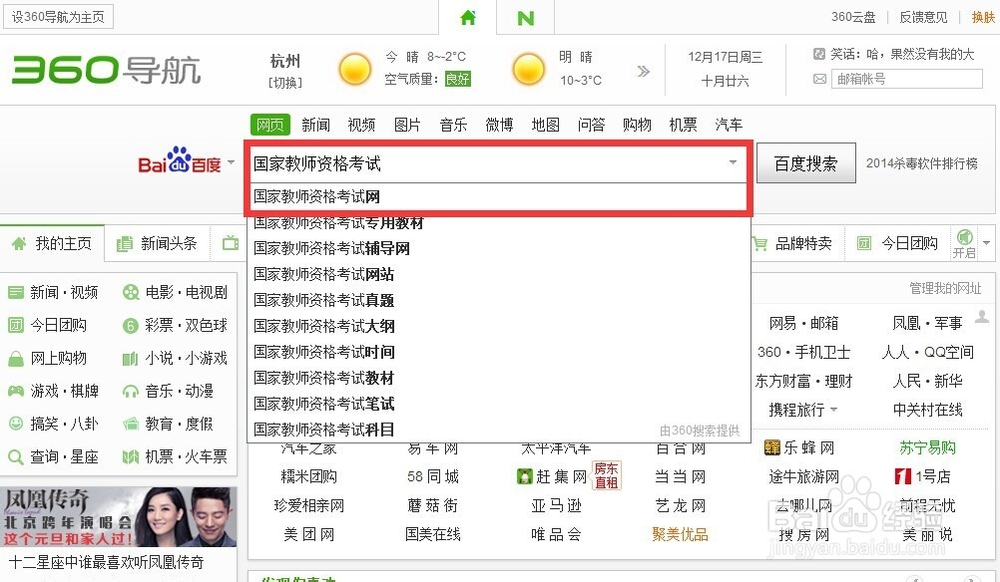Open 2014杀毒软件排行榜 link

pos(922,163)
